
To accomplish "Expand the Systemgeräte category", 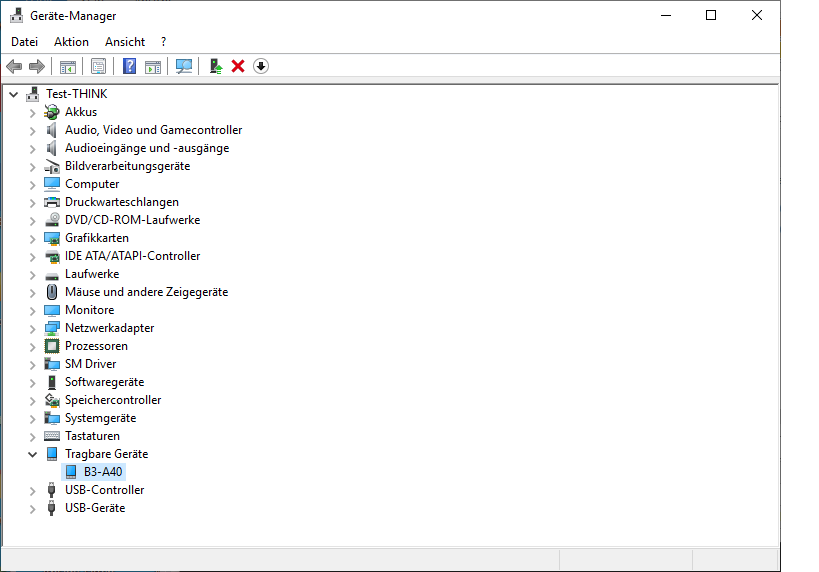I will (32, 419).
